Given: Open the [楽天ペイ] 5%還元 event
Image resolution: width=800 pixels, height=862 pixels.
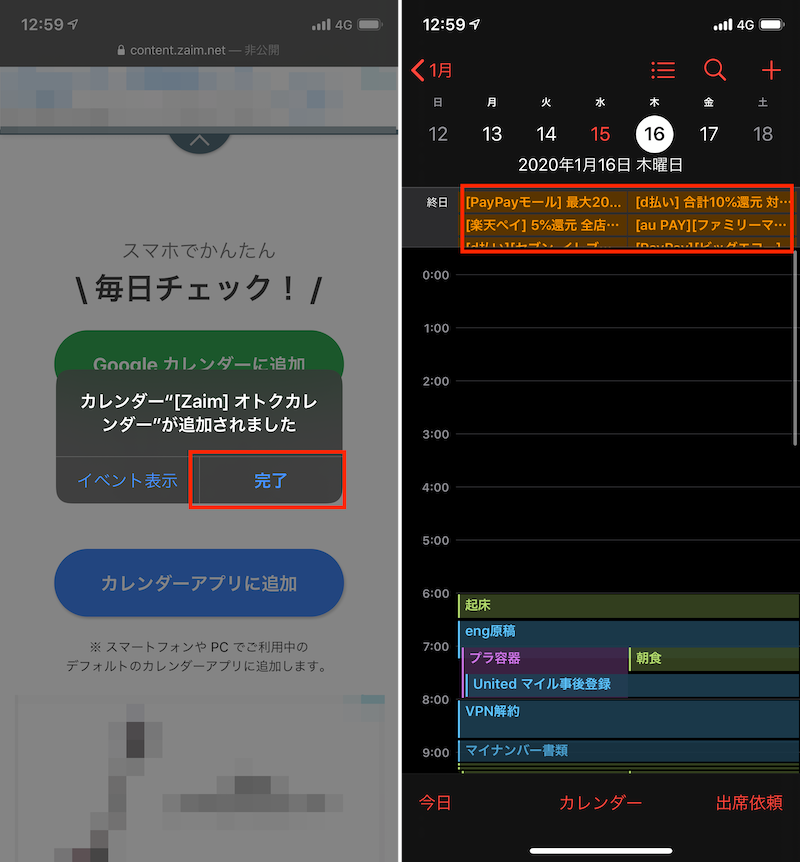Looking at the screenshot, I should click(x=544, y=224).
